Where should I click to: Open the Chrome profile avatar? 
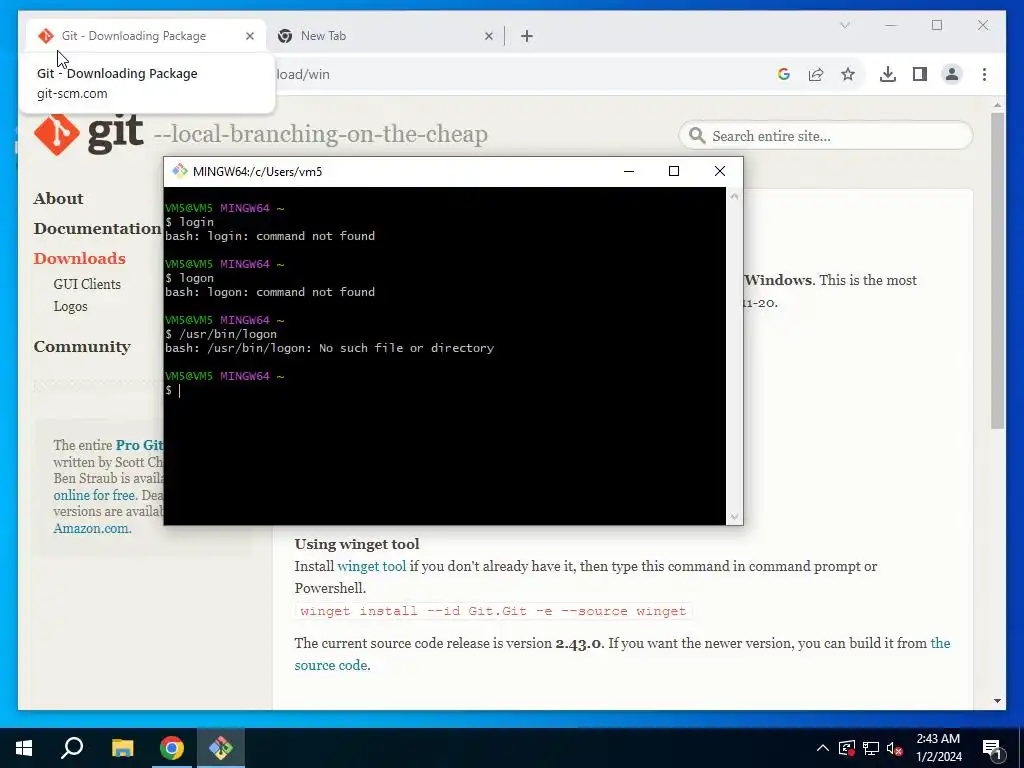952,74
